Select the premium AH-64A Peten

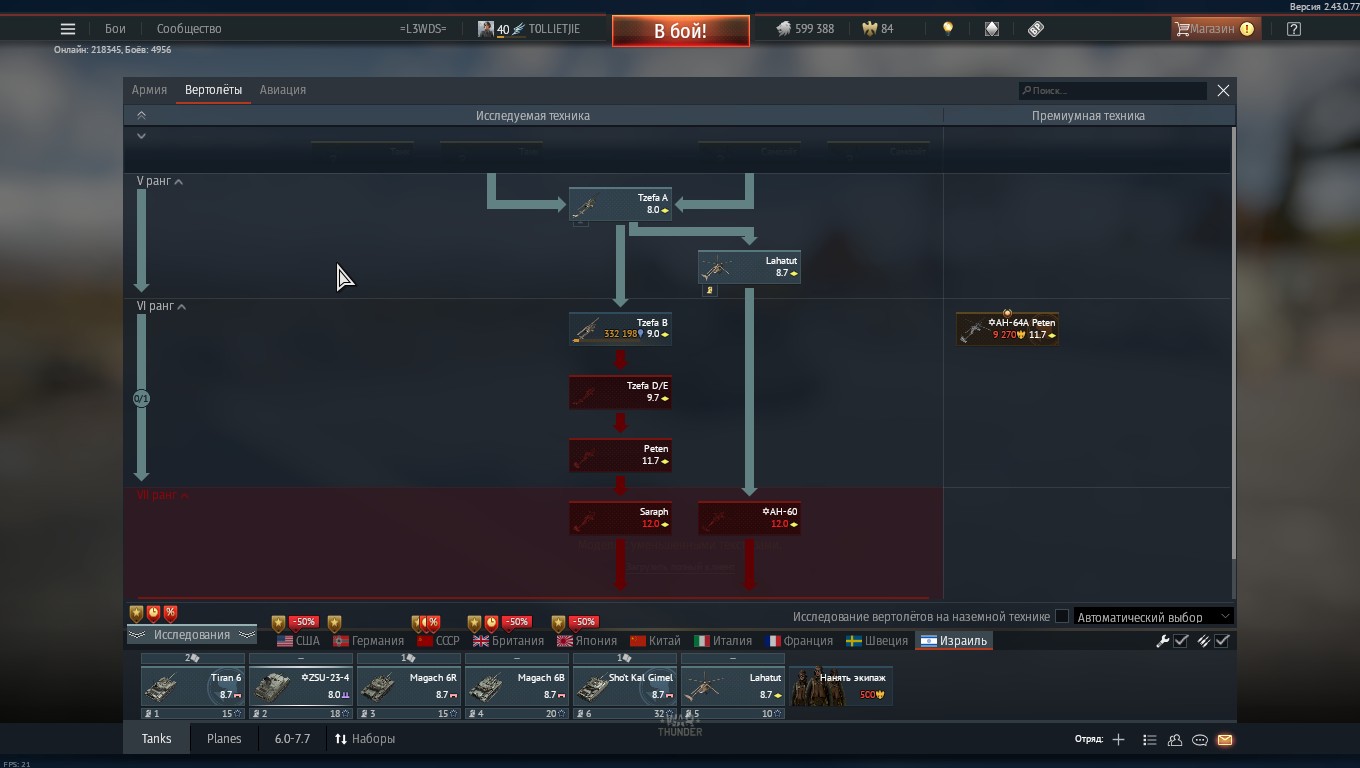point(1007,329)
